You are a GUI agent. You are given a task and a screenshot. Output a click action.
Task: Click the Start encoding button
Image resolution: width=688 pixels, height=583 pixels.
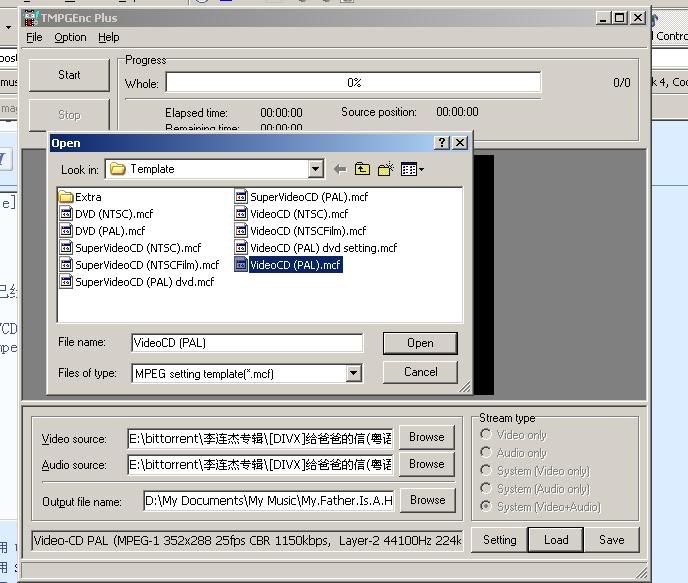click(69, 75)
